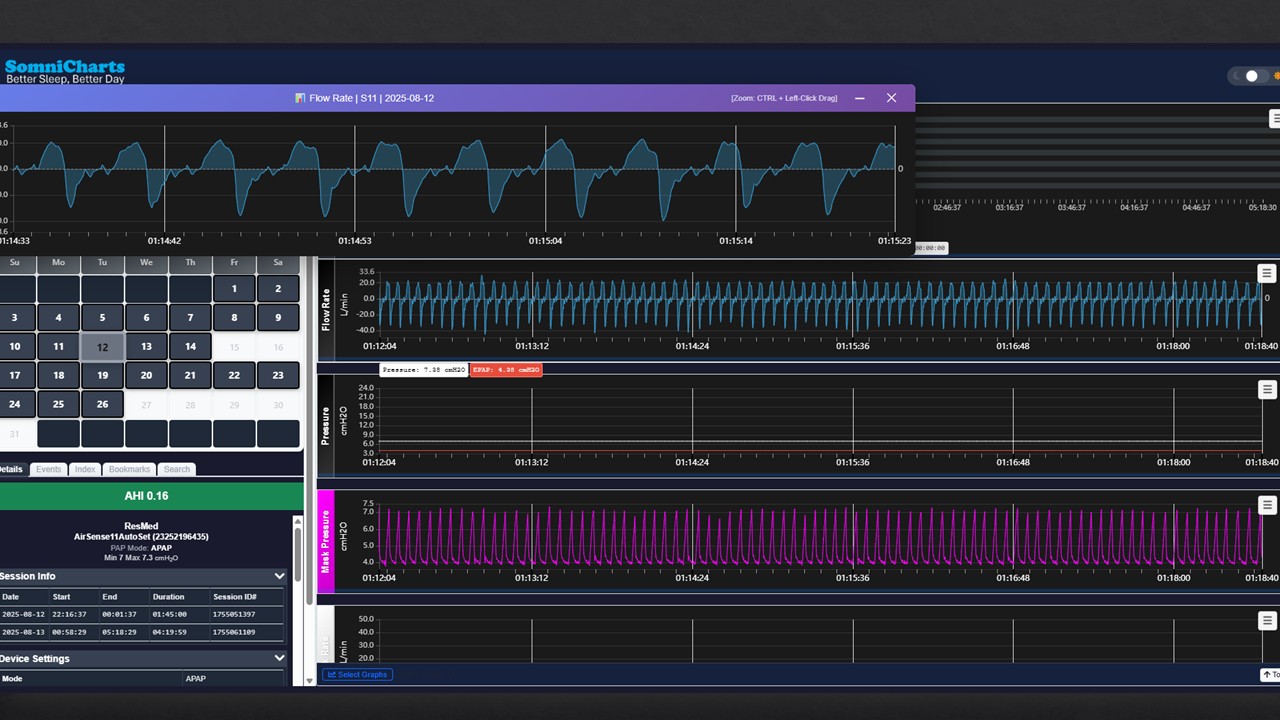Screen dimensions: 1280x720
Task: Flip the theme toggle switch in the top-right corner
Action: pyautogui.click(x=1251, y=75)
